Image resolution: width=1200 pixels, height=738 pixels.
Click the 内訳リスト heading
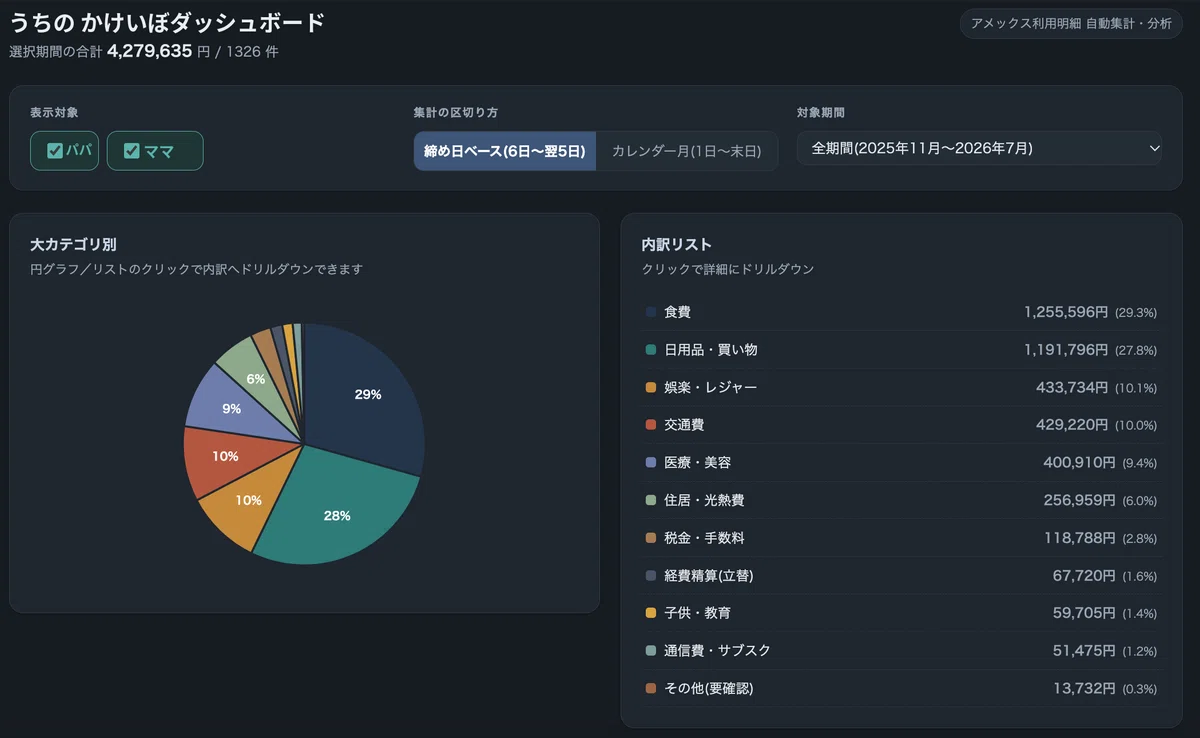click(677, 244)
